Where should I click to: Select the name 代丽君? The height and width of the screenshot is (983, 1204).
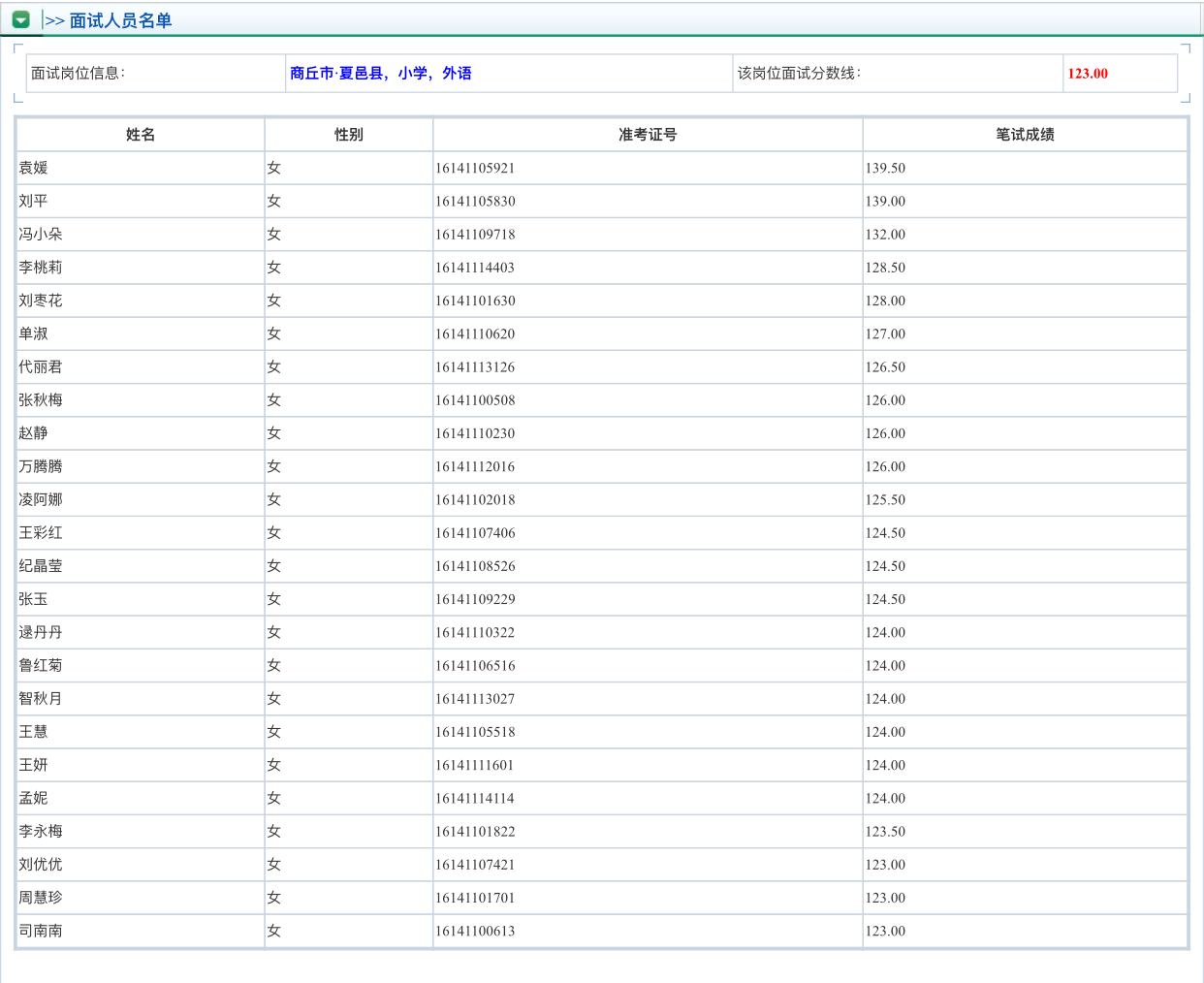click(x=41, y=366)
